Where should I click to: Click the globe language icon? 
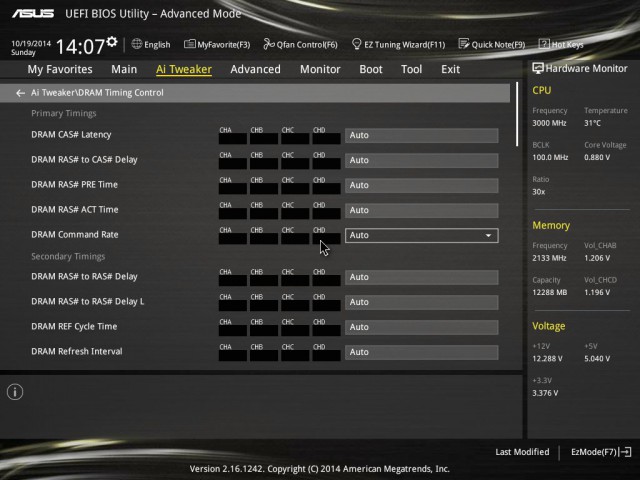(137, 44)
